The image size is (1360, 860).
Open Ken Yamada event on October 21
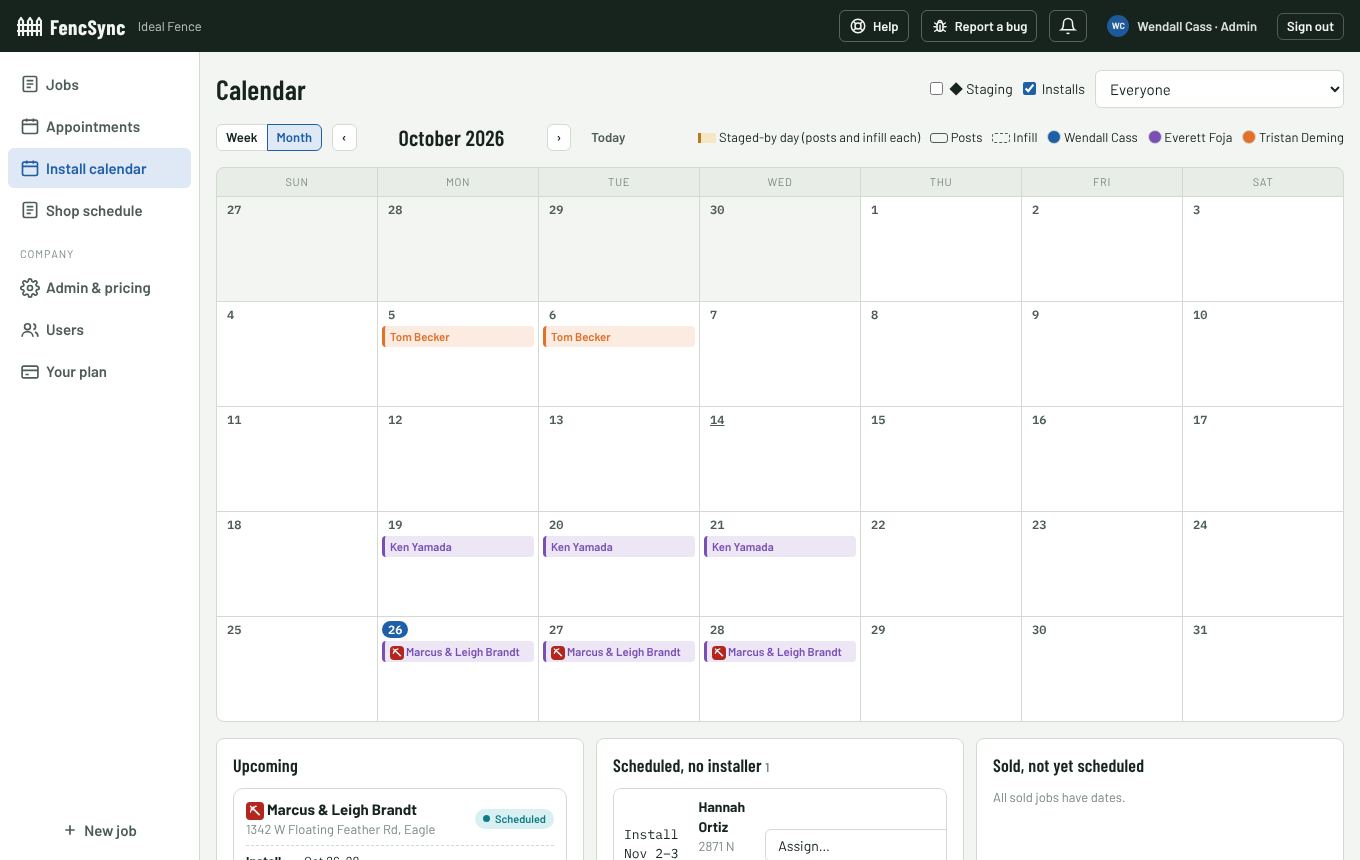pos(780,547)
